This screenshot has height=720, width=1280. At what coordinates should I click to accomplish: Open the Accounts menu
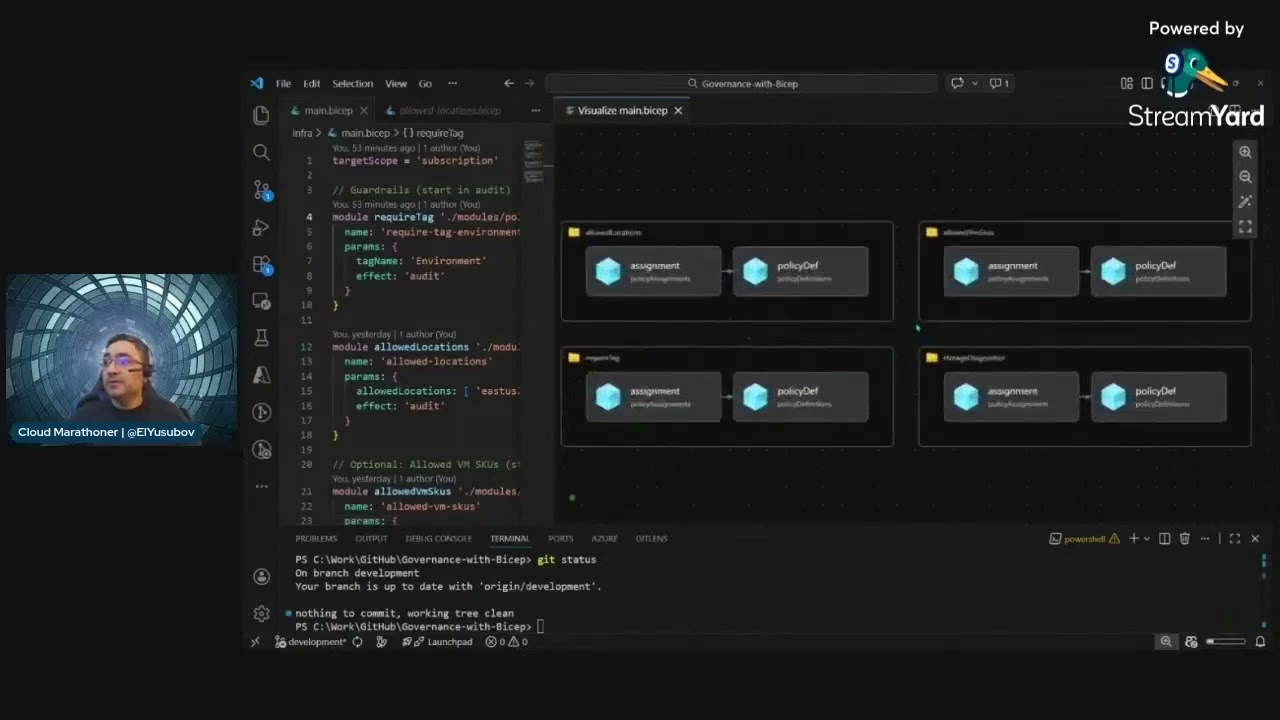pos(261,576)
